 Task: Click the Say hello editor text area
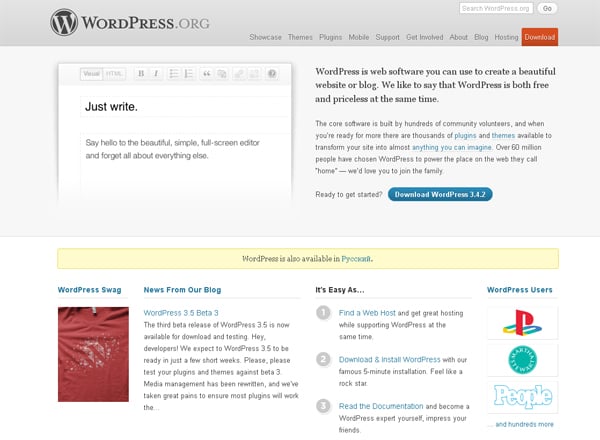click(x=185, y=165)
